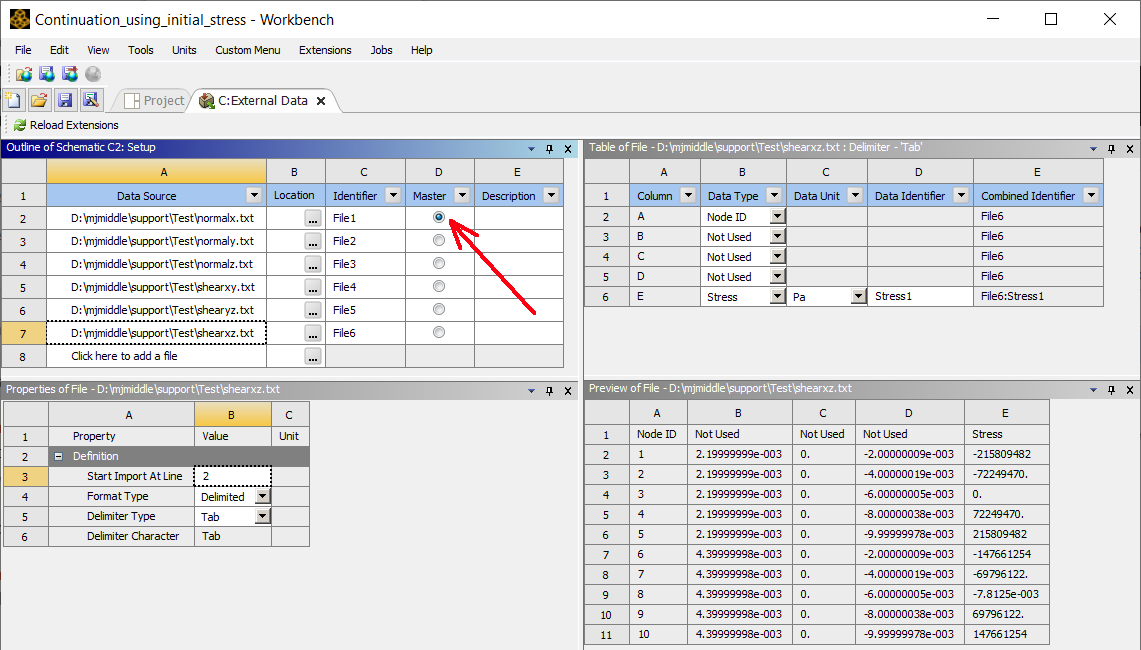Viewport: 1141px width, 650px height.
Task: Browse location for normalx.txt file
Action: coord(313,218)
